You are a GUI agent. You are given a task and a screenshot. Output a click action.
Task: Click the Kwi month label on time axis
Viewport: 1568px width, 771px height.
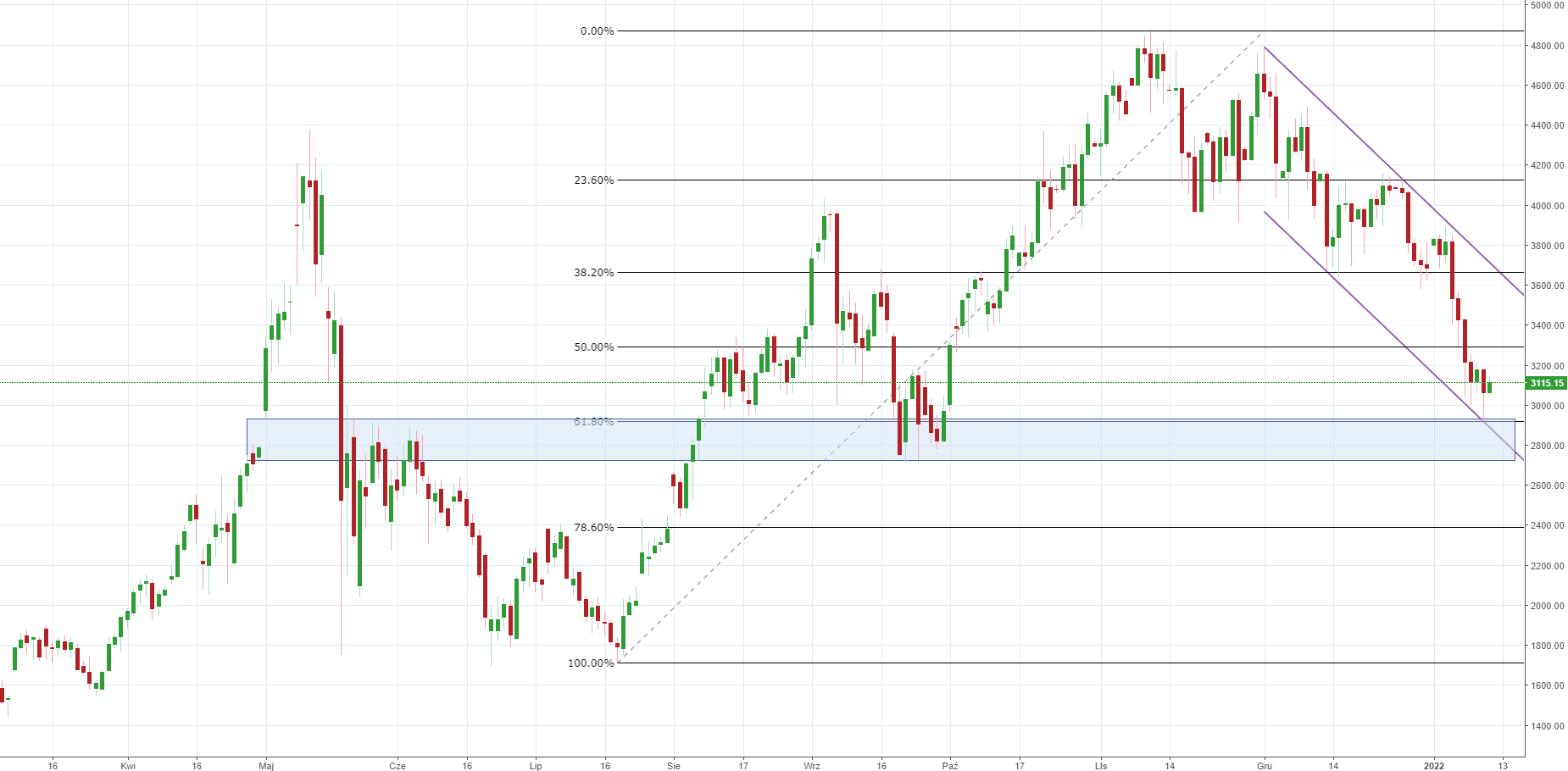(128, 766)
